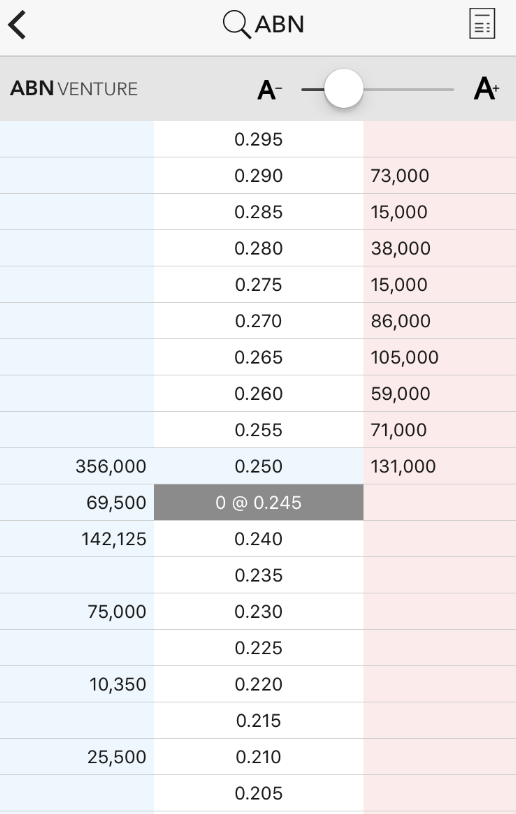Click the ABN VENTURE stock name
The image size is (516, 814).
[74, 89]
